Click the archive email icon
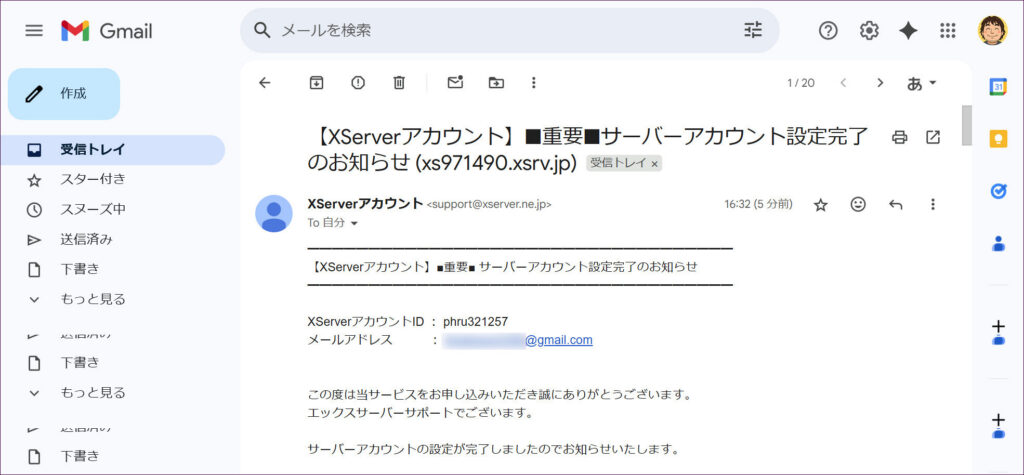The image size is (1024, 475). (316, 83)
